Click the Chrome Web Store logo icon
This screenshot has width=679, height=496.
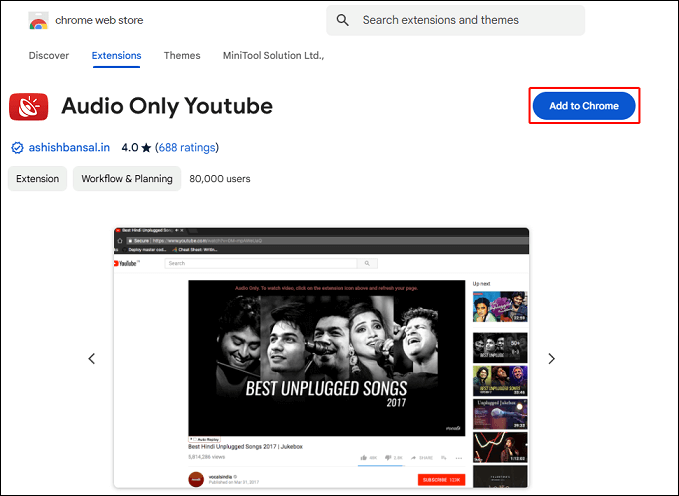tap(39, 20)
